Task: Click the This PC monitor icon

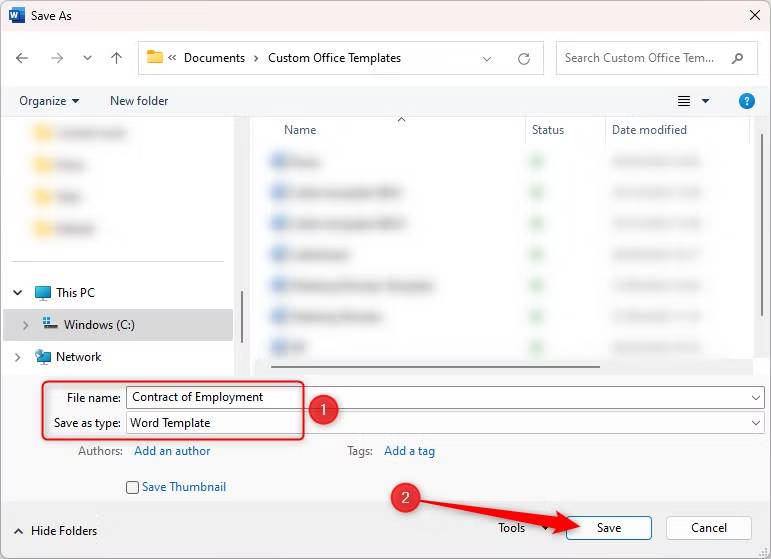Action: click(x=43, y=293)
